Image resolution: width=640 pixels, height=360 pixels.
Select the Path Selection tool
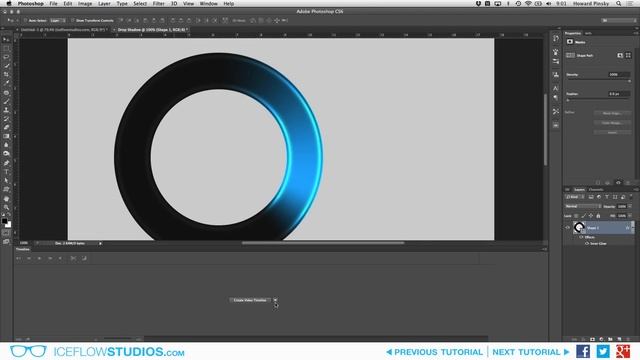coord(6,181)
